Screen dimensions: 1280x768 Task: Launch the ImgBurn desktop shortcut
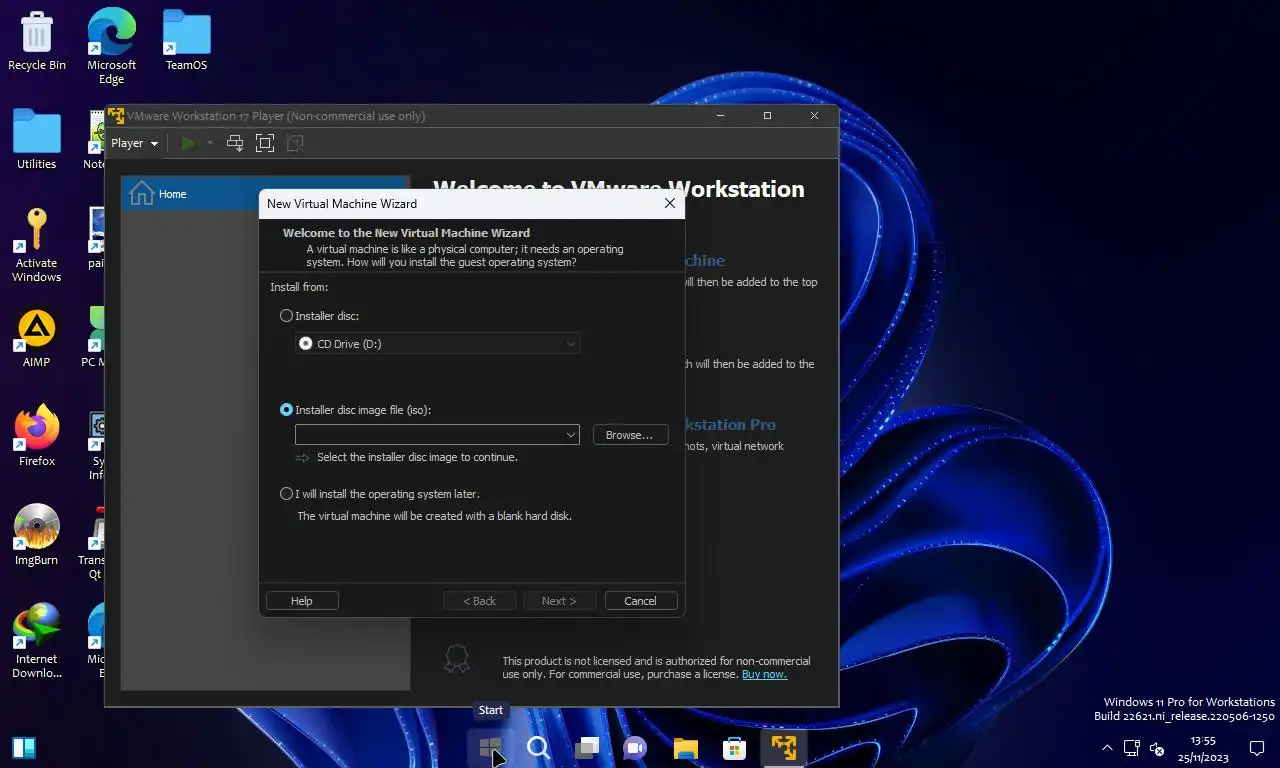coord(37,536)
